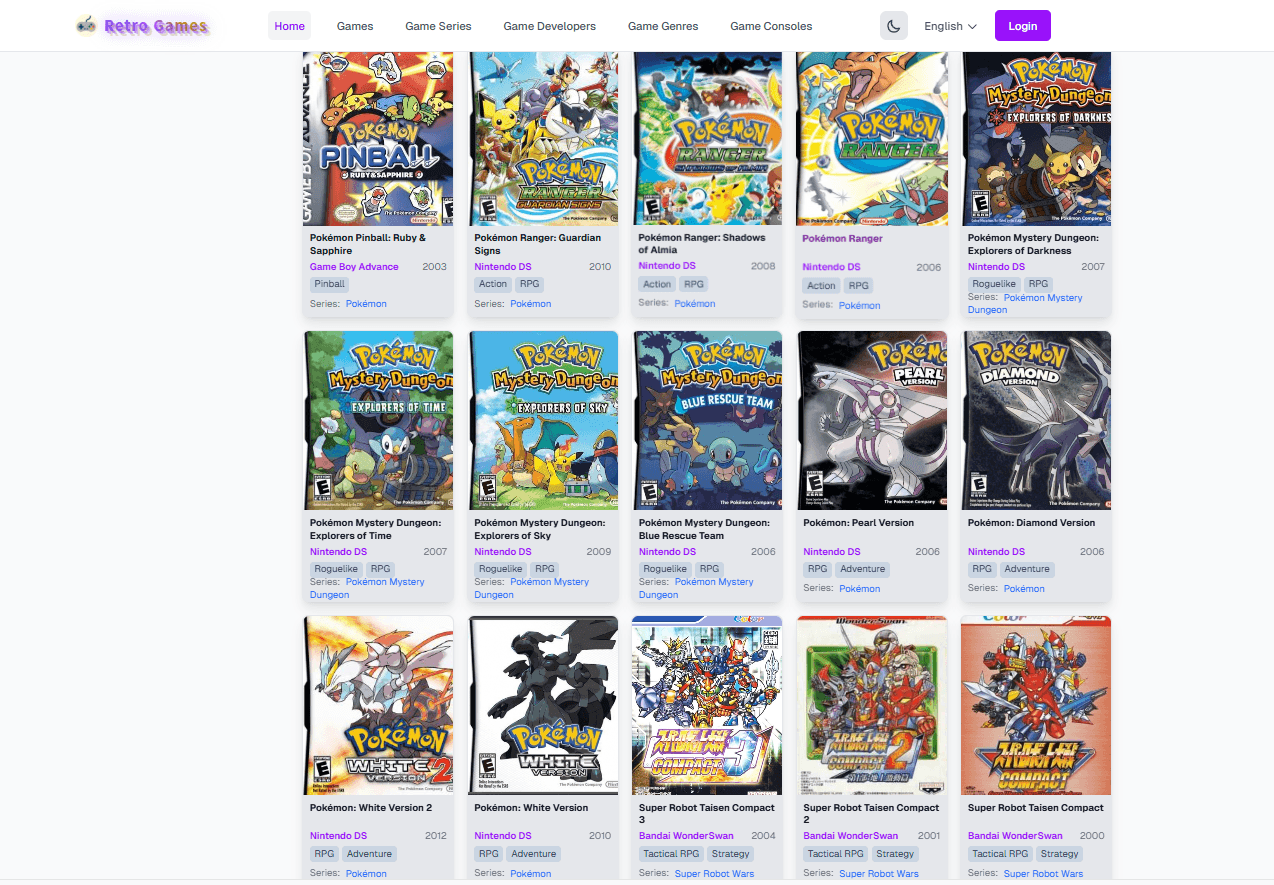Click the Pinball genre tag
The width and height of the screenshot is (1274, 885).
click(329, 283)
